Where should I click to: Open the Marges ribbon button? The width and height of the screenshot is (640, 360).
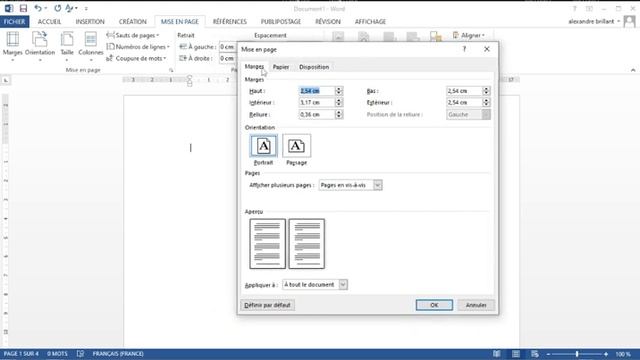[13, 47]
